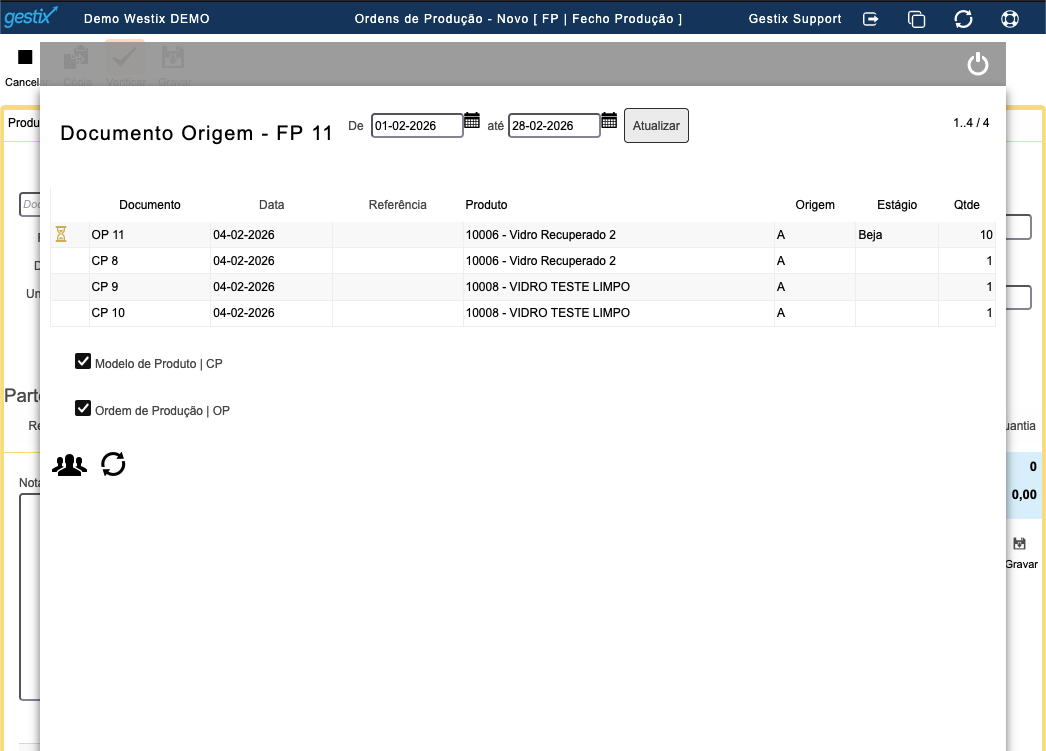The width and height of the screenshot is (1046, 751).
Task: Uncheck Ordem de Produção | OP checkbox
Action: click(84, 409)
